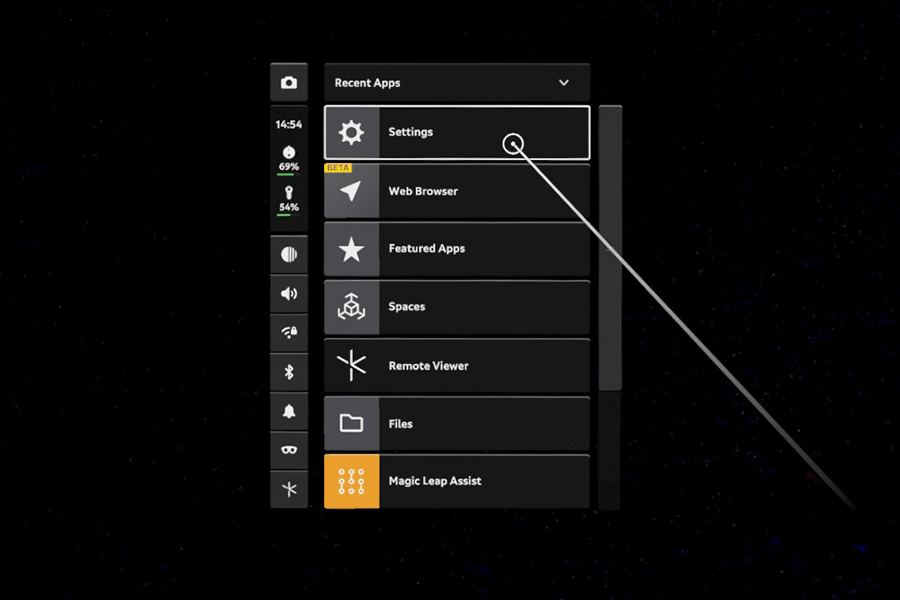Click the 54% controller battery indicator
This screenshot has height=600, width=900.
point(289,200)
